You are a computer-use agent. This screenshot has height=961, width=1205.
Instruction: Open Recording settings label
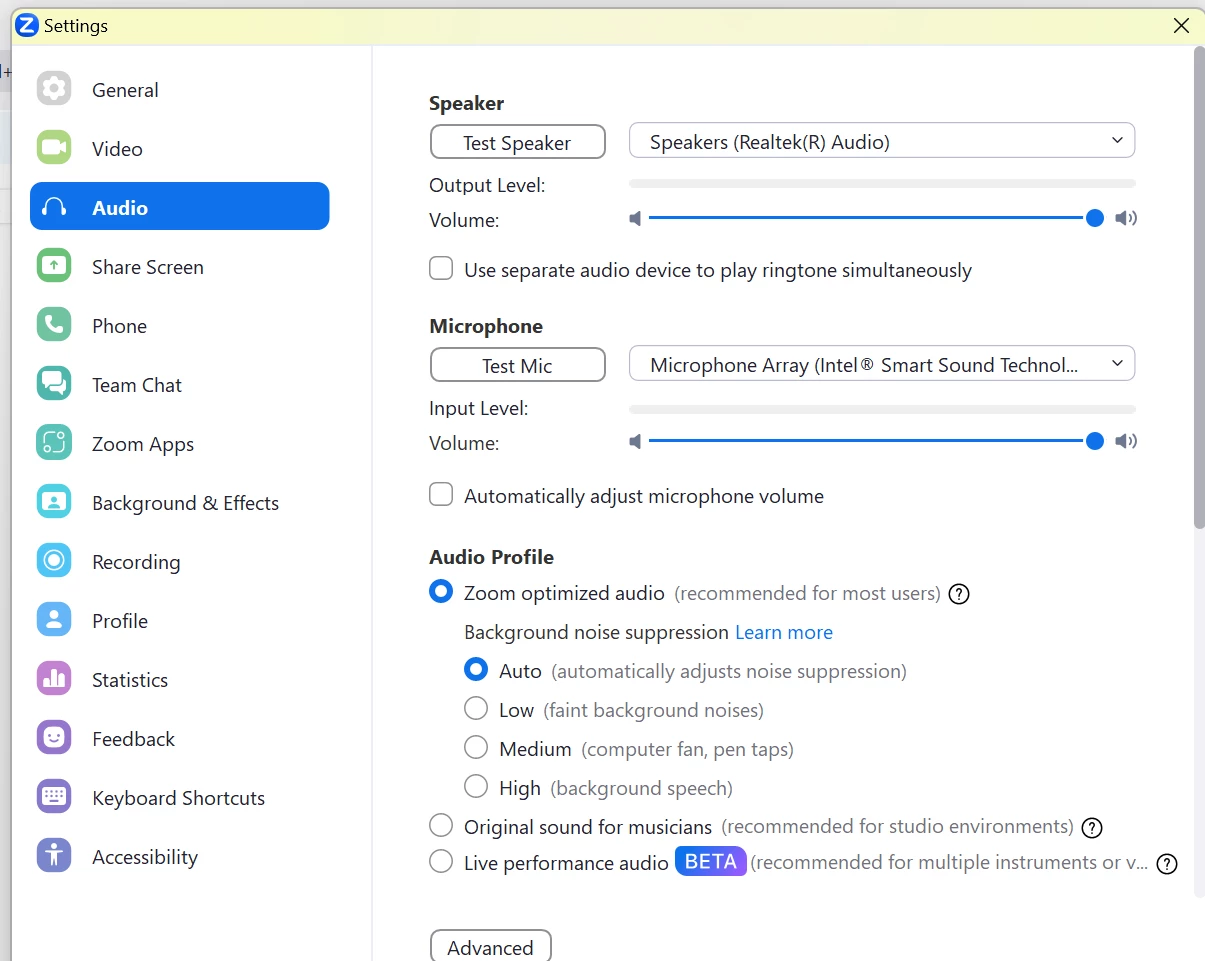tap(136, 562)
